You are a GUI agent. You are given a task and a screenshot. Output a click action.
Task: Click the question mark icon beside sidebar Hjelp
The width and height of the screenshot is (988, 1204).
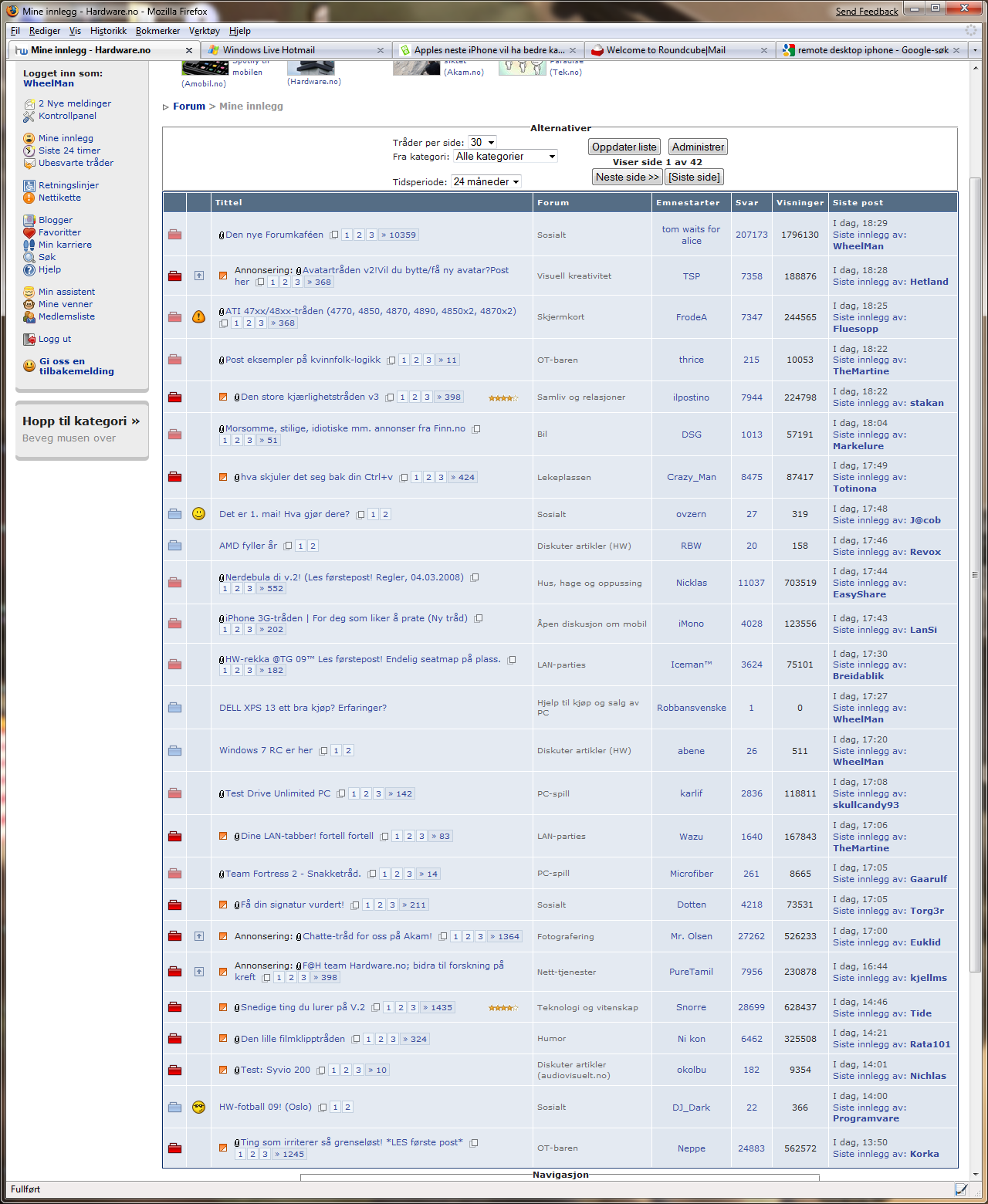(x=29, y=270)
